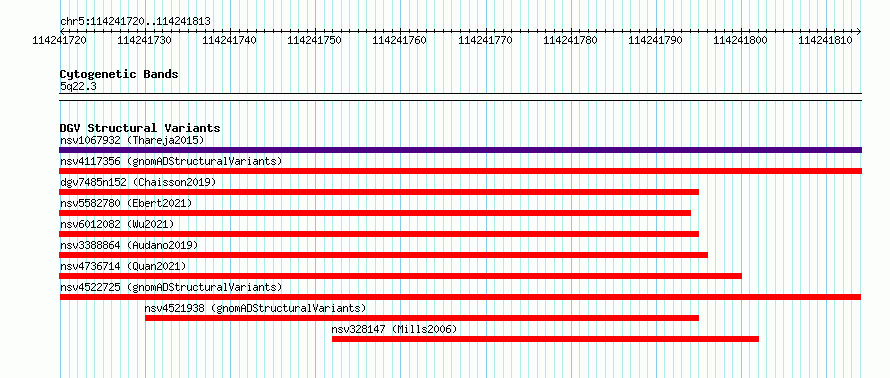The image size is (890, 378).
Task: Click ruler position 114241740
Action: tap(229, 40)
